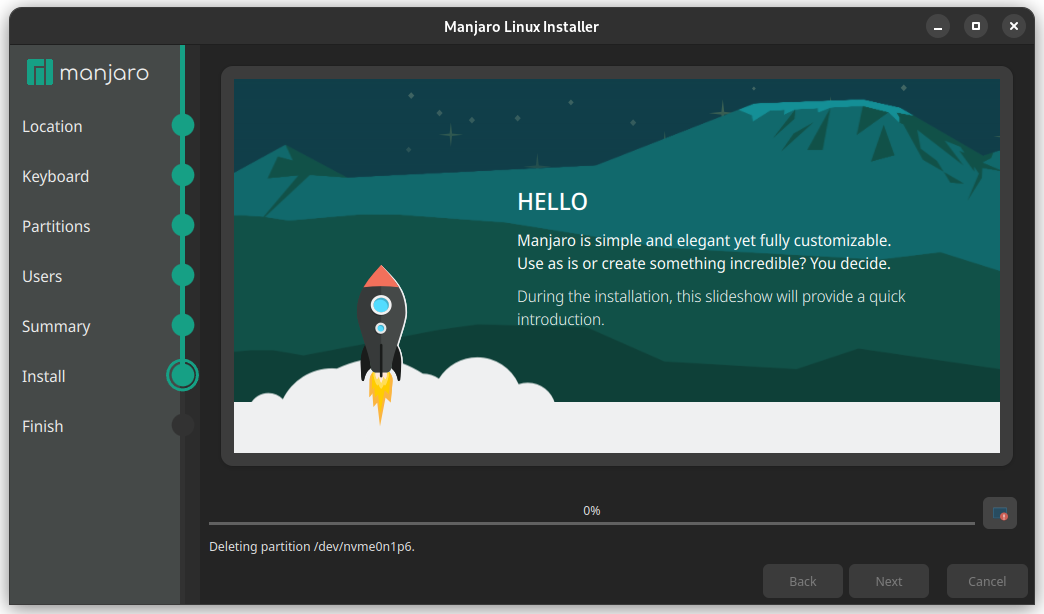Viewport: 1044px width, 614px height.
Task: Select the Keyboard step in sidebar
Action: (x=55, y=176)
